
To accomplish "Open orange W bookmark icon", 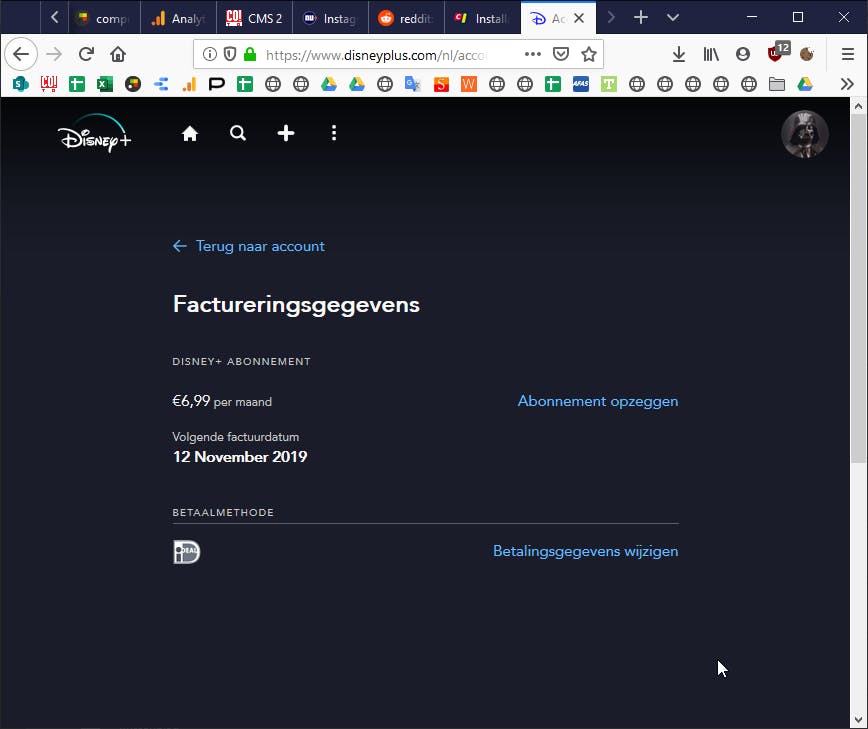I will point(469,84).
